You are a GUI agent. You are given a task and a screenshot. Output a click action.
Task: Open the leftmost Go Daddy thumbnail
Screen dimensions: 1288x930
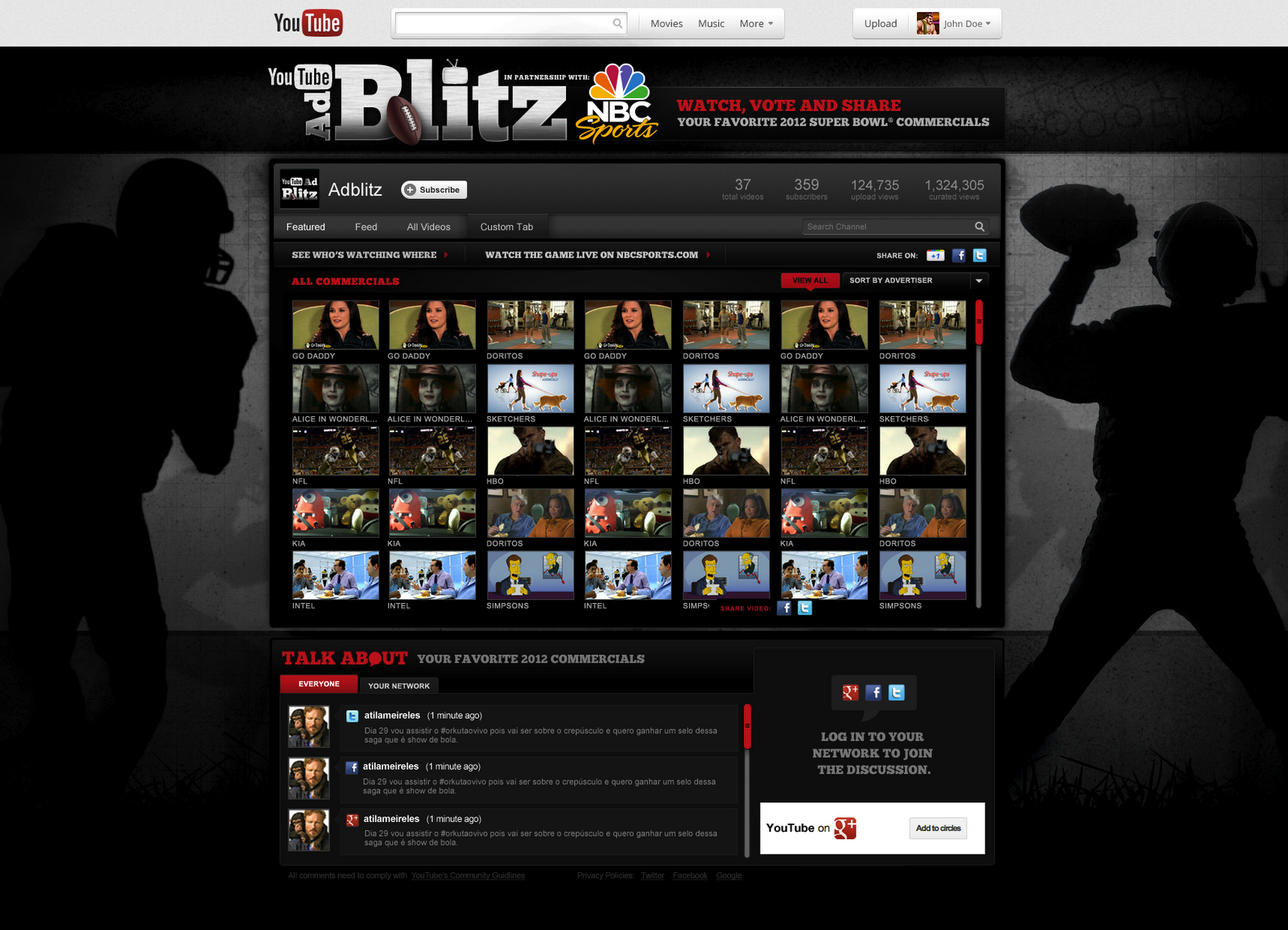336,324
